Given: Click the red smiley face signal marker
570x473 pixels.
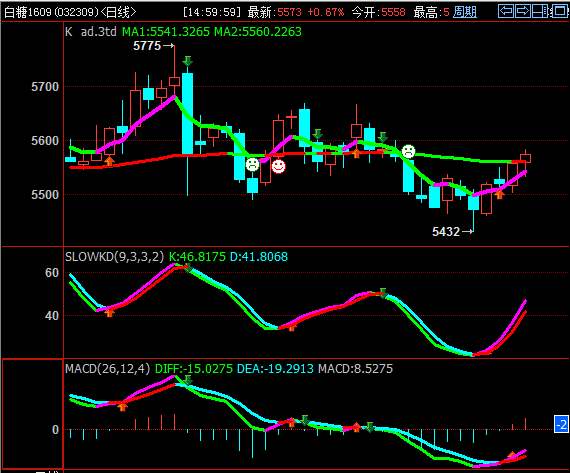Looking at the screenshot, I should (278, 167).
